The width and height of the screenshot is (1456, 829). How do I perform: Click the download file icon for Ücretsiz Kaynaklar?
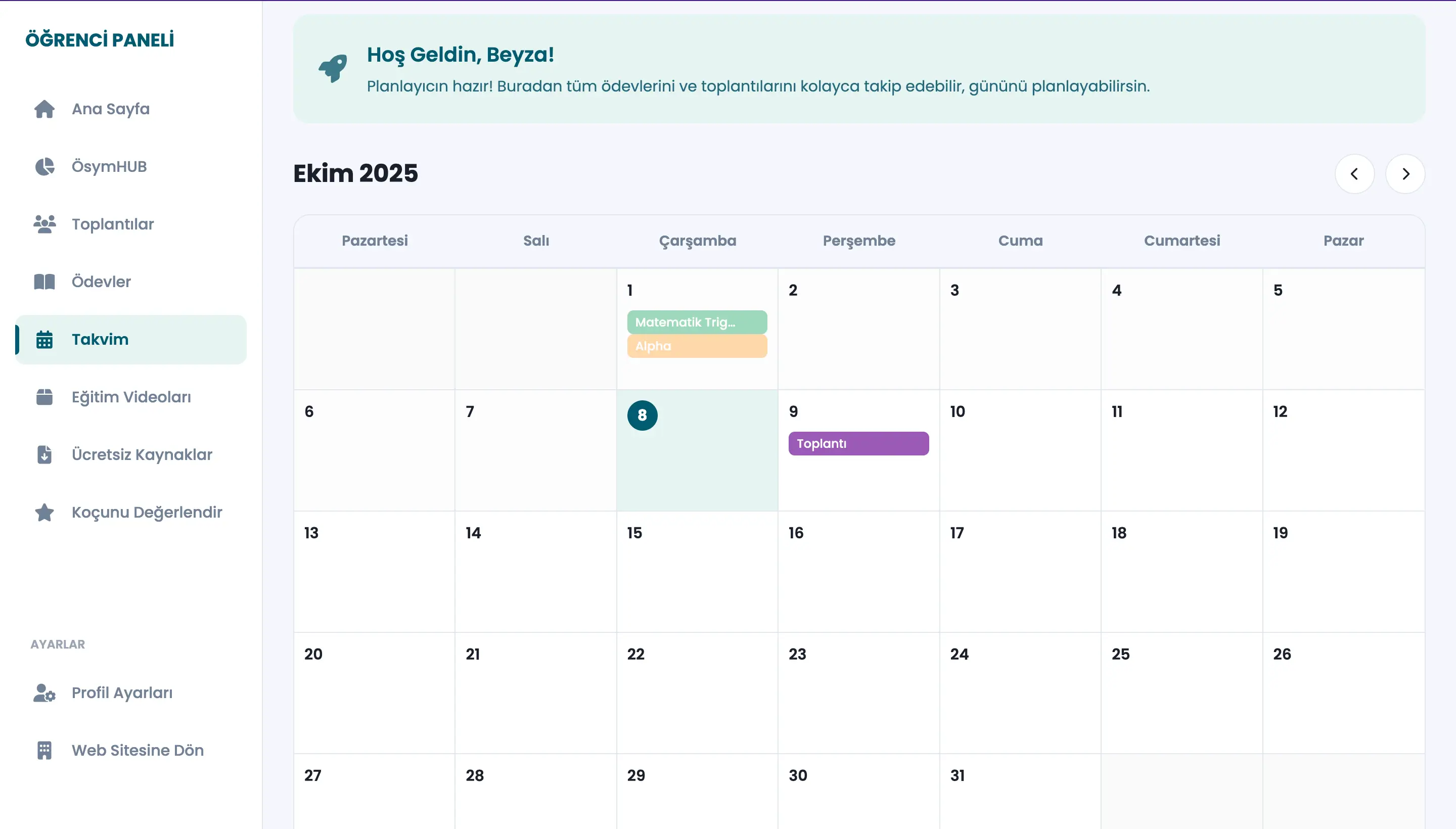44,454
